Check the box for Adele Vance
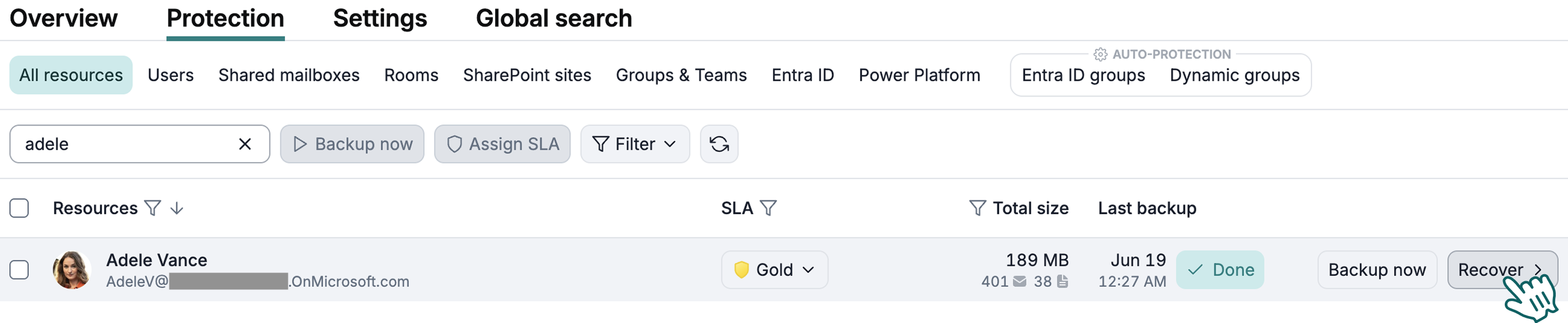The height and width of the screenshot is (323, 1568). (20, 270)
